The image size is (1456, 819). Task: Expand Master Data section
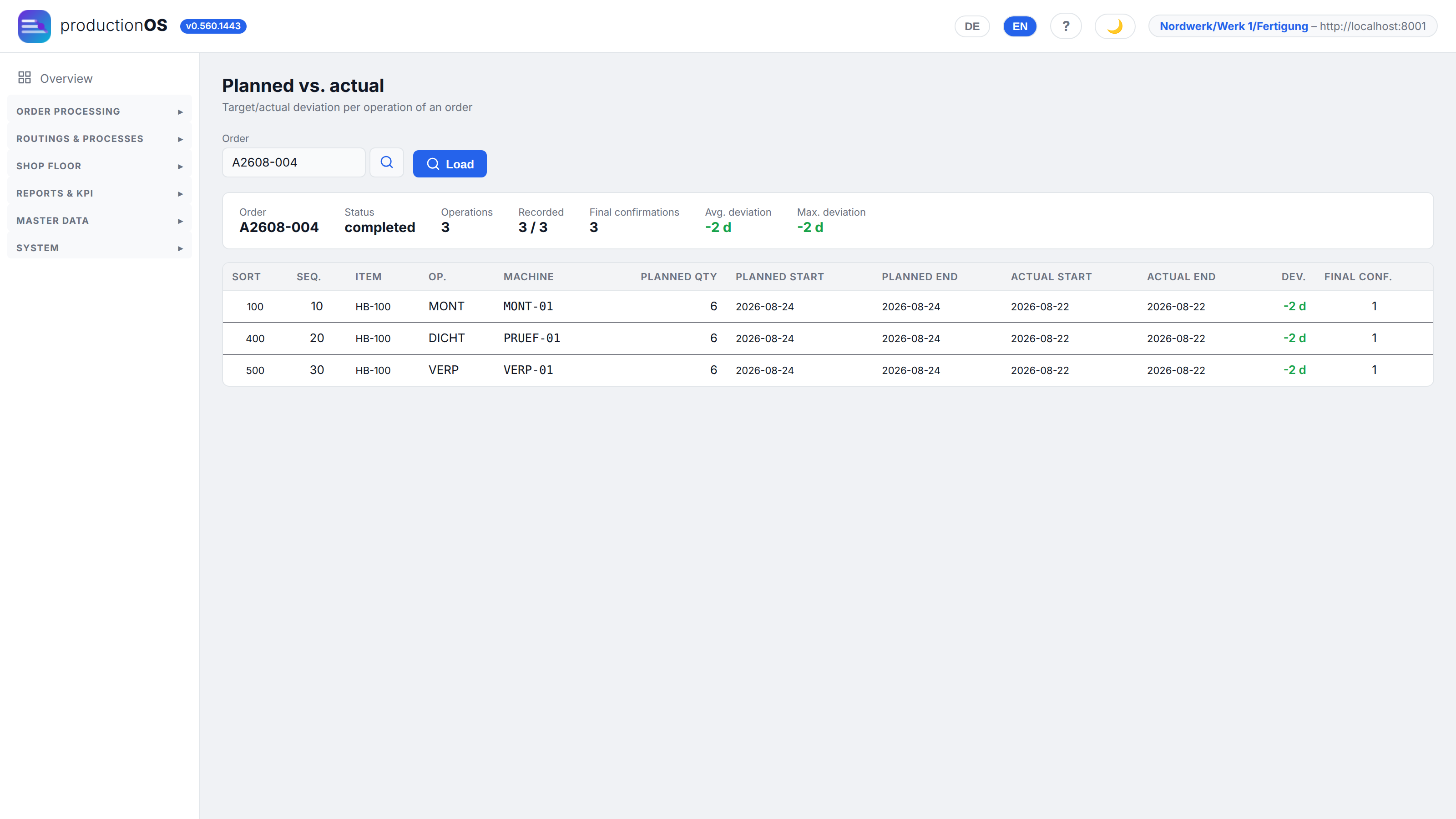click(100, 220)
